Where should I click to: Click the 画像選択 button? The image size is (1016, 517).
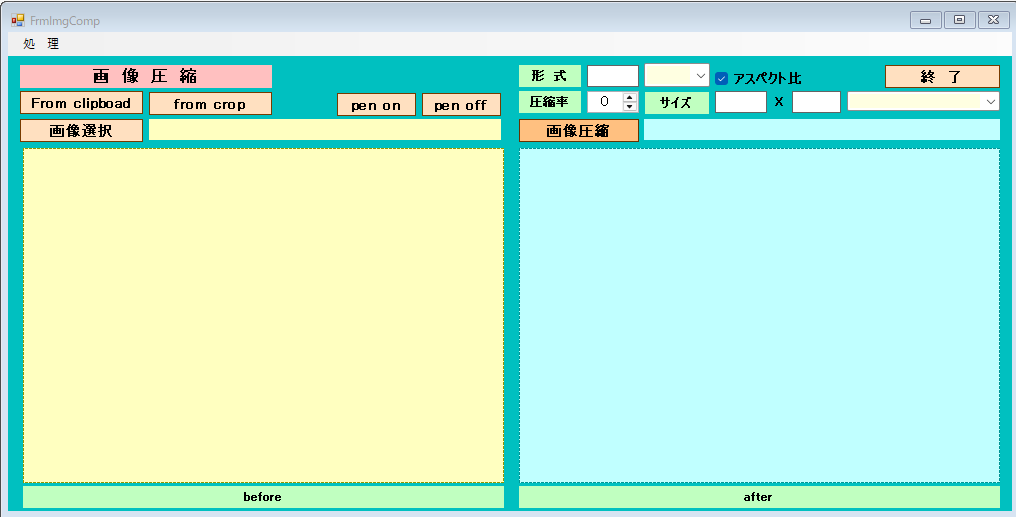click(x=81, y=130)
